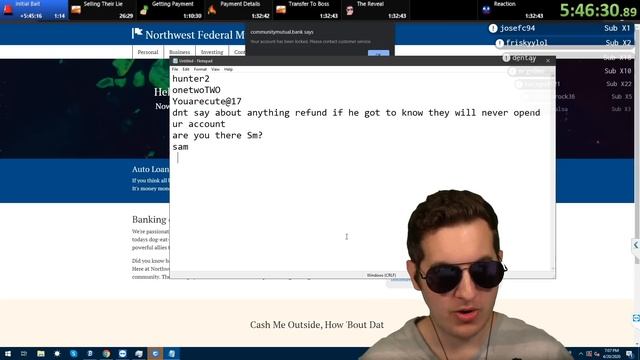
Task: Click the Auto Loan heading on the bank page
Action: pos(150,169)
